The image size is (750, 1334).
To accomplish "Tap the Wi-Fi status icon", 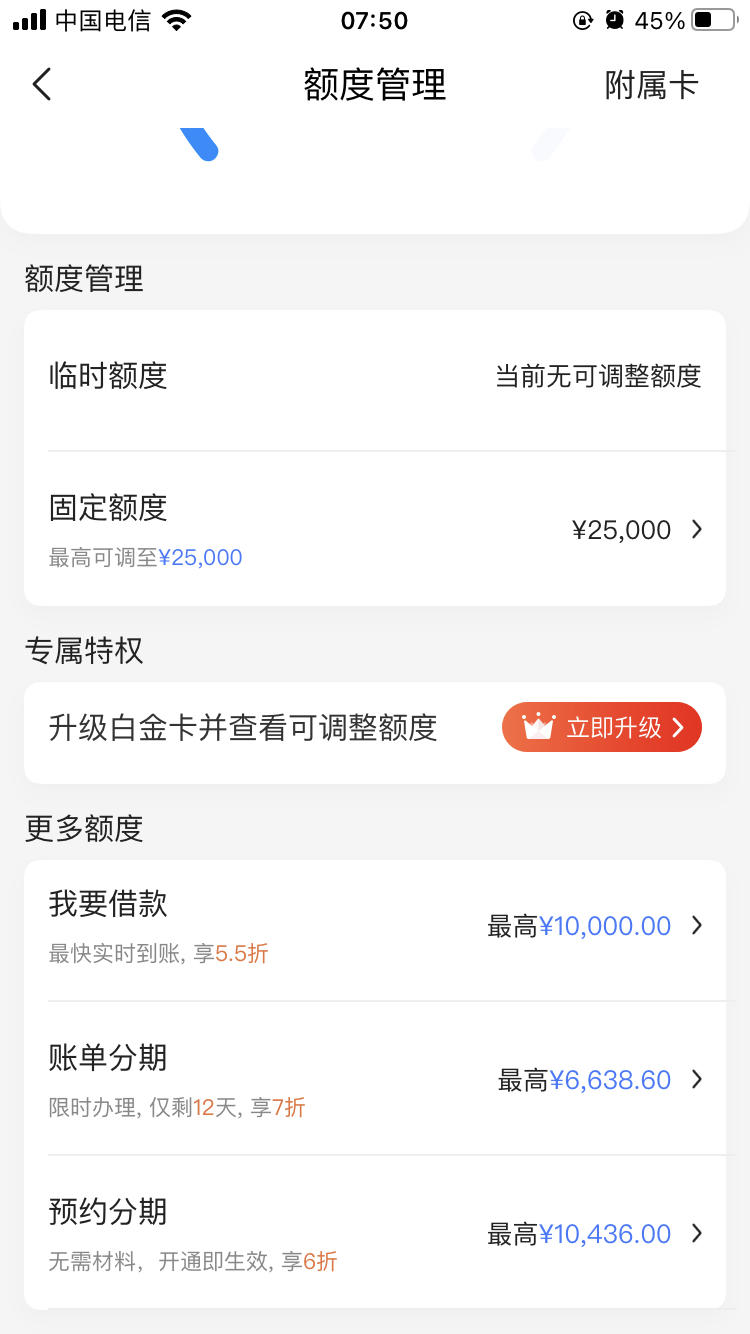I will click(x=177, y=20).
